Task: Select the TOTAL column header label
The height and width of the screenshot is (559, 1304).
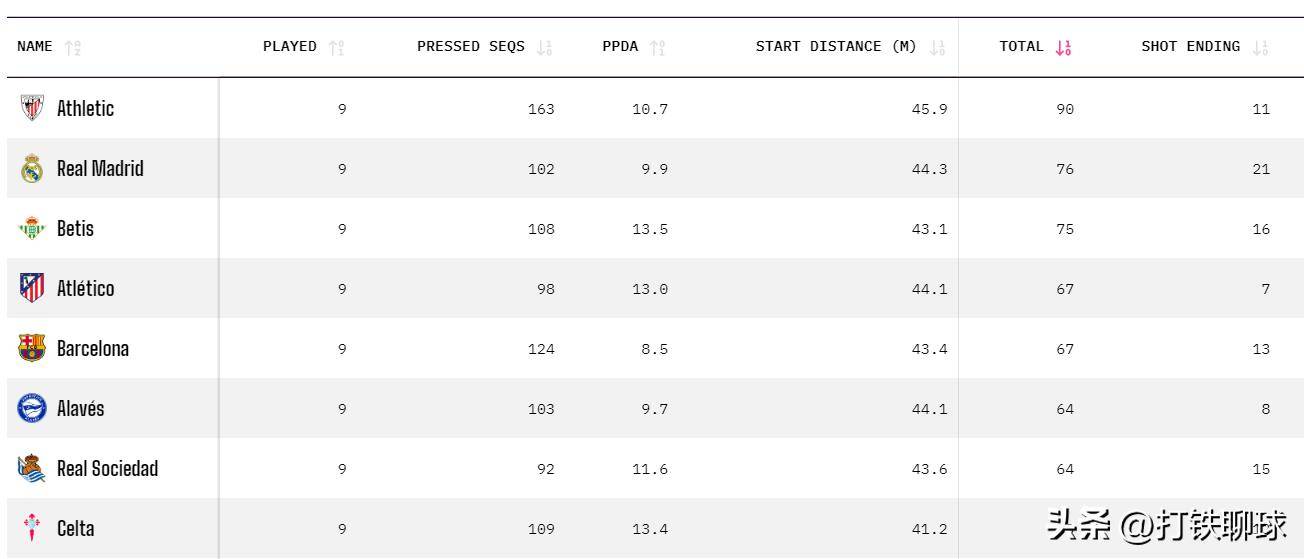Action: [1021, 47]
